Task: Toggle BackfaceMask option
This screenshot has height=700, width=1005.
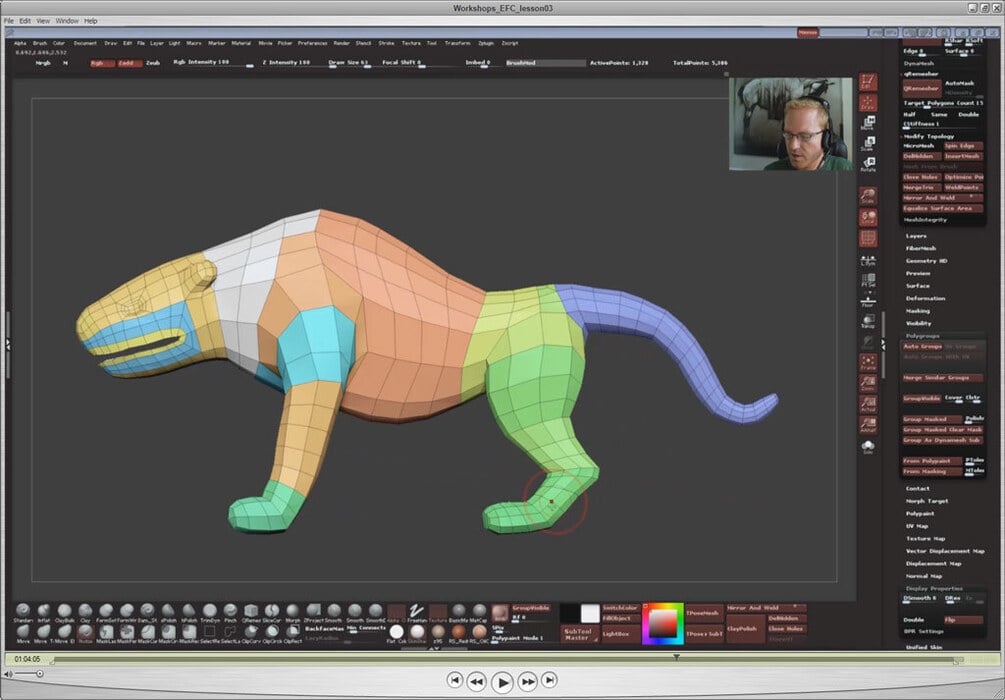Action: coord(324,629)
